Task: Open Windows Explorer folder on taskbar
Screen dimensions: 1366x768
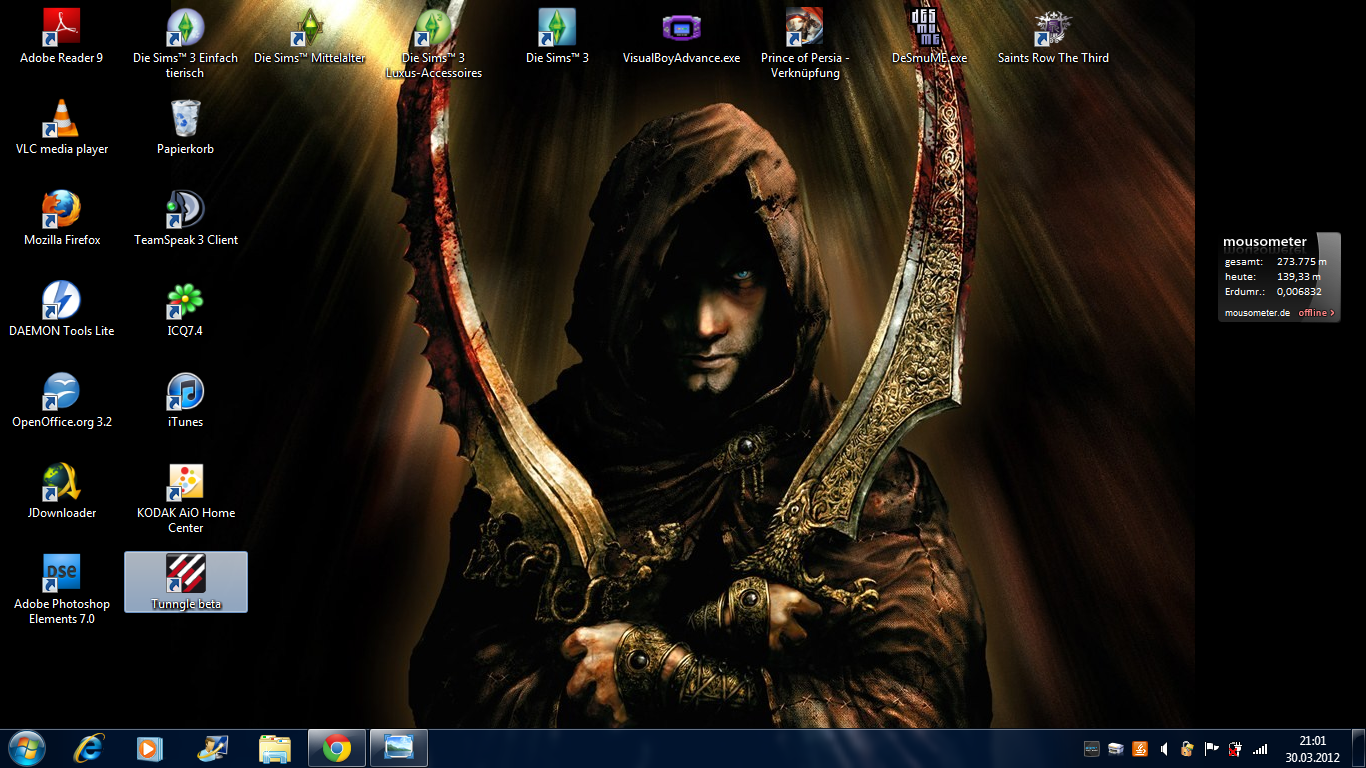Action: click(274, 748)
